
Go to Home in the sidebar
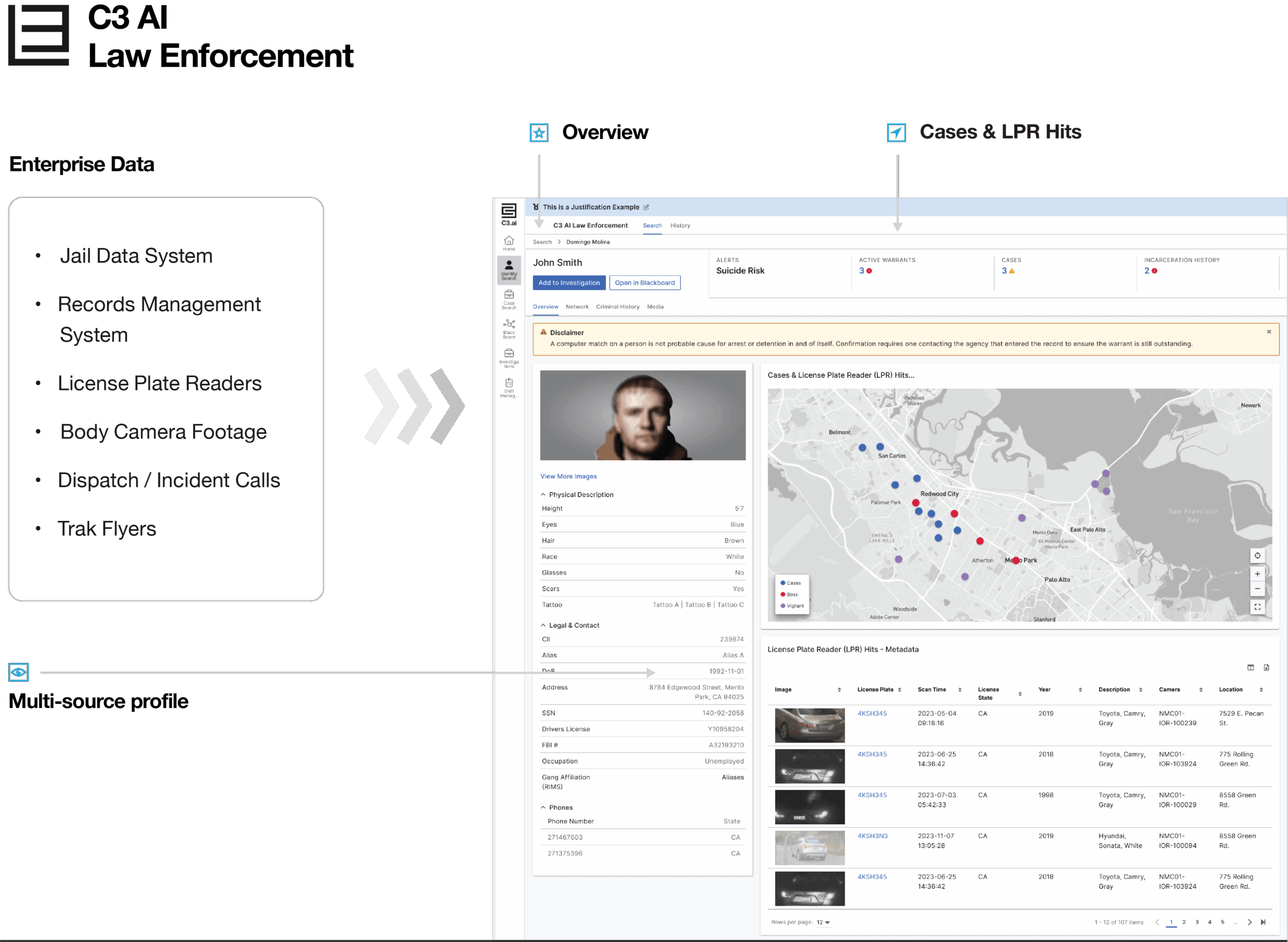point(509,243)
